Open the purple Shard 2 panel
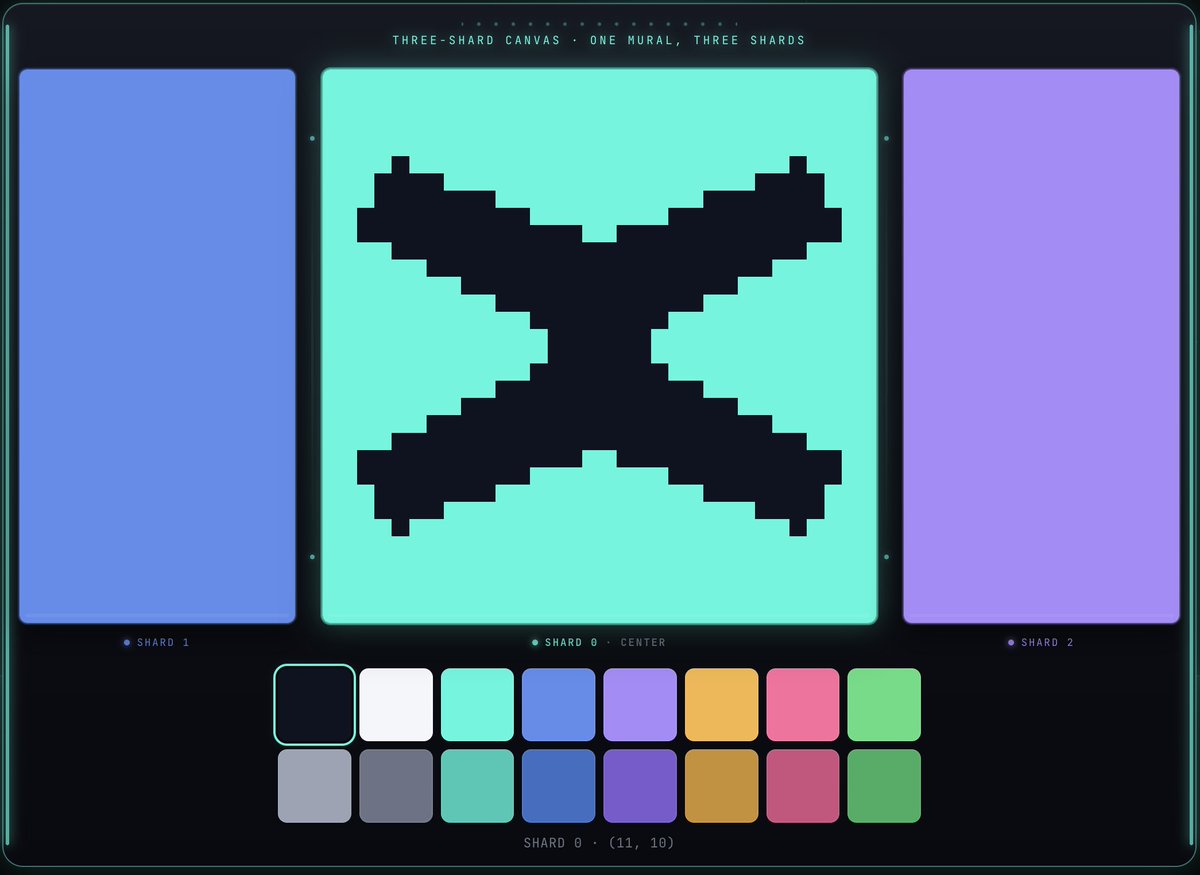This screenshot has width=1200, height=875. coord(1041,346)
